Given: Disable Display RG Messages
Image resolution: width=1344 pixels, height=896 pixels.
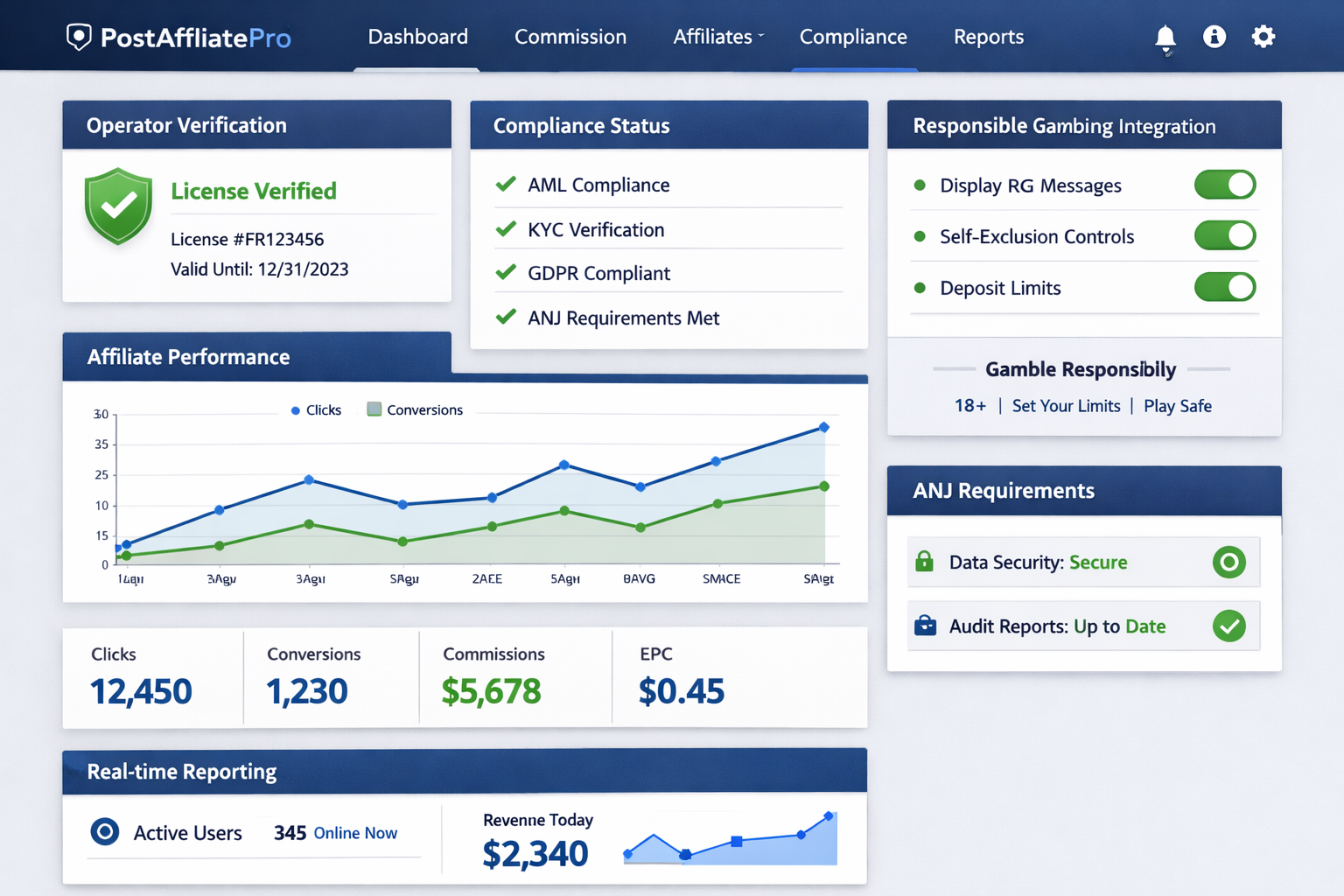Looking at the screenshot, I should point(1225,185).
